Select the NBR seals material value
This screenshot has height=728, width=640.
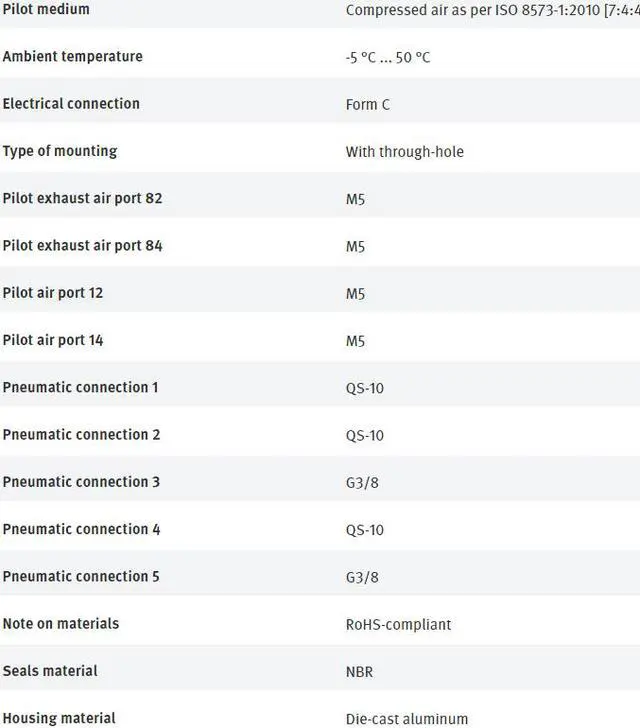click(359, 672)
